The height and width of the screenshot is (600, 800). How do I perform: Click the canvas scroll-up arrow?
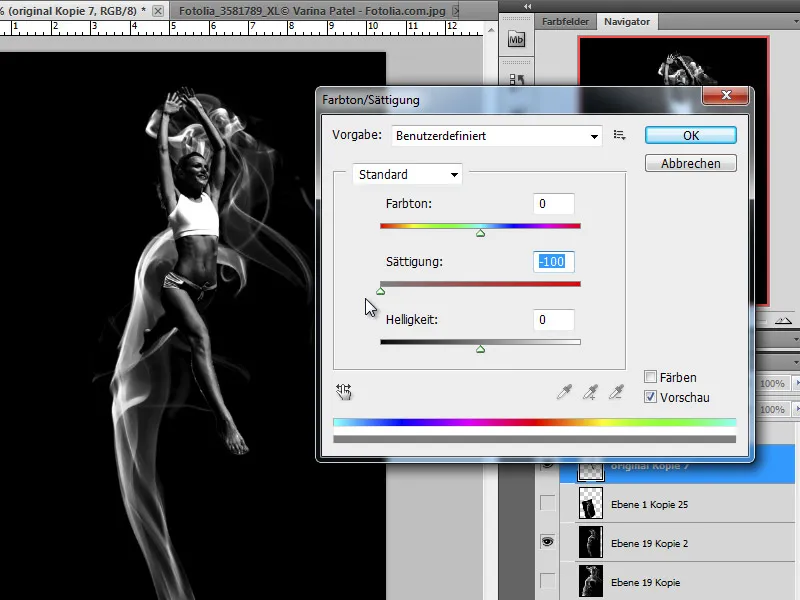coord(491,30)
